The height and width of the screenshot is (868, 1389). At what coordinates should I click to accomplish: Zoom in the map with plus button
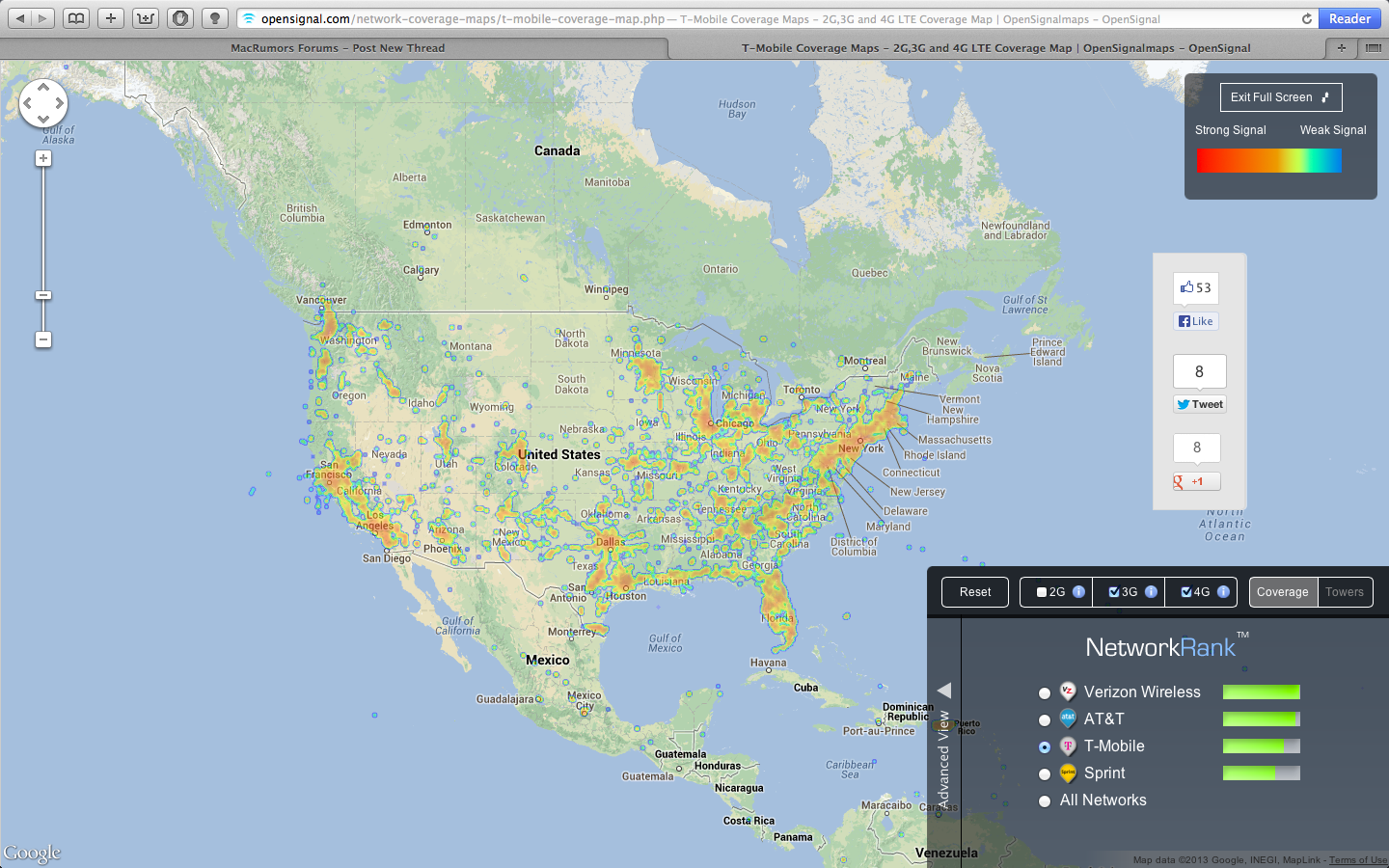[x=43, y=158]
